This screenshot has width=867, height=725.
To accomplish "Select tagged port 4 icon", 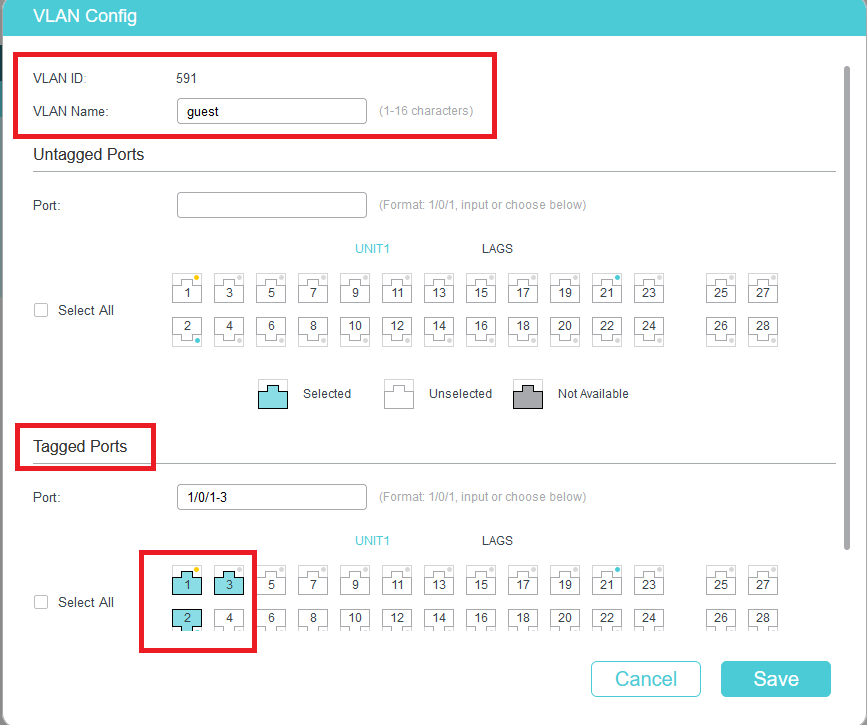I will (x=229, y=620).
